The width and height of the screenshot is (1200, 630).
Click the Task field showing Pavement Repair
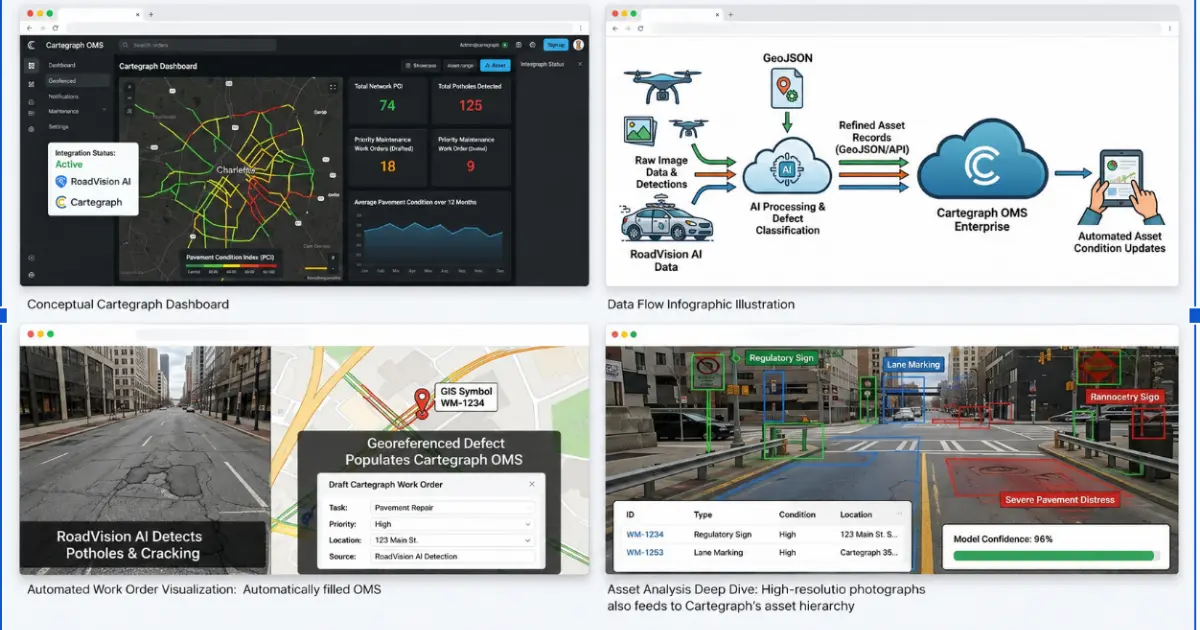click(453, 508)
